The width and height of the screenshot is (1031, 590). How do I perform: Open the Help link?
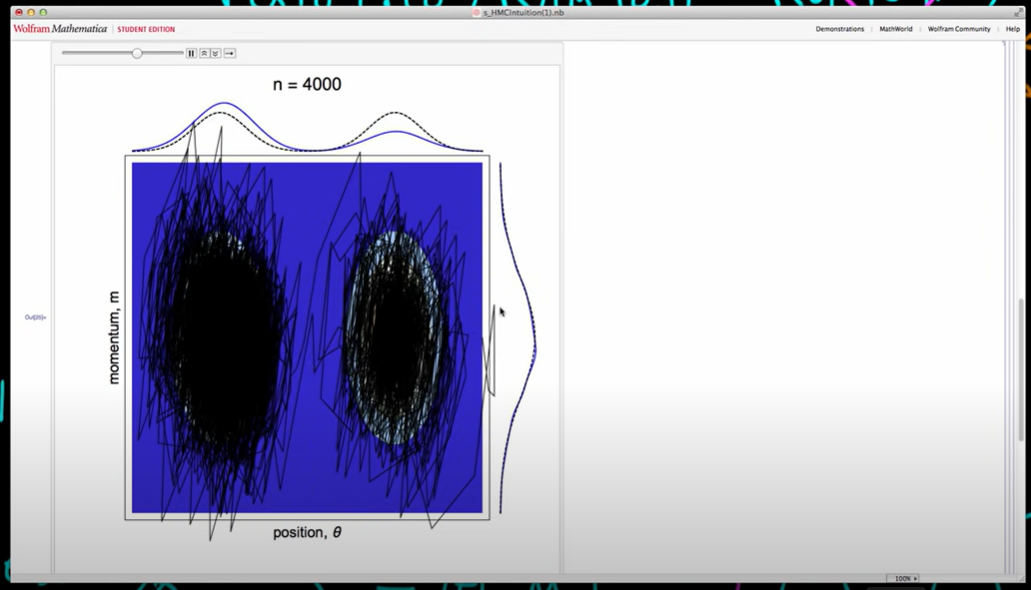[x=1013, y=29]
